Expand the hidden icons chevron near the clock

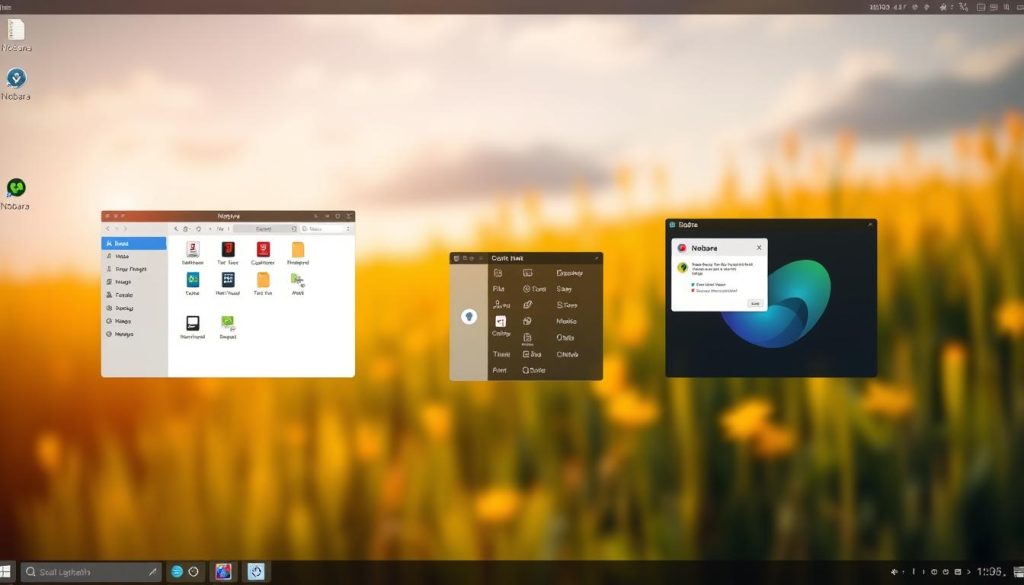[x=969, y=572]
